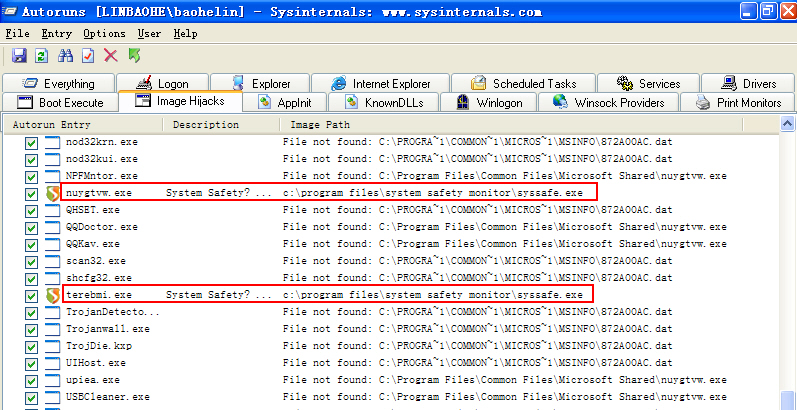Select the UIHost.exe entry name

[96, 363]
